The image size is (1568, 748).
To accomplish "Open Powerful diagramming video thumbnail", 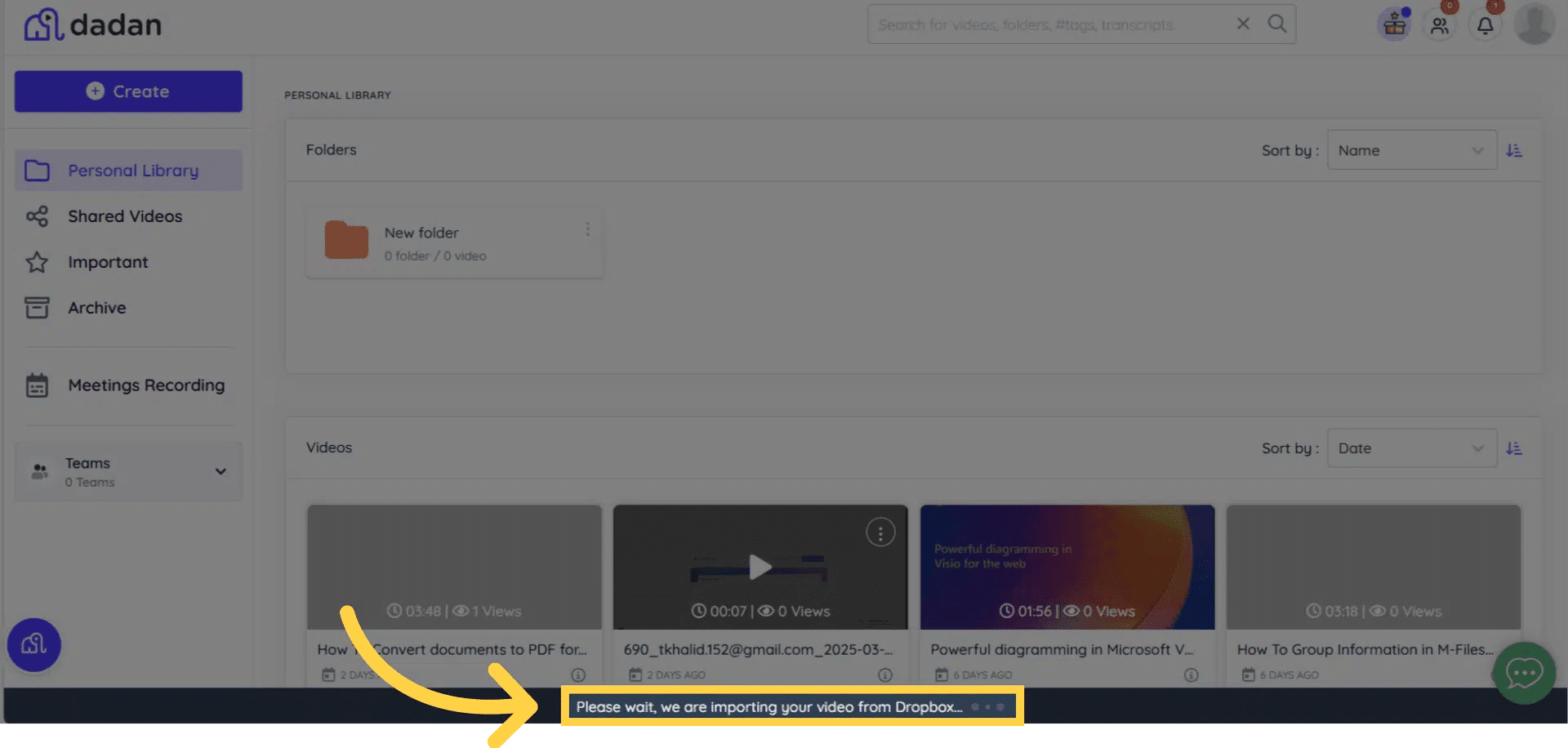I will point(1067,567).
